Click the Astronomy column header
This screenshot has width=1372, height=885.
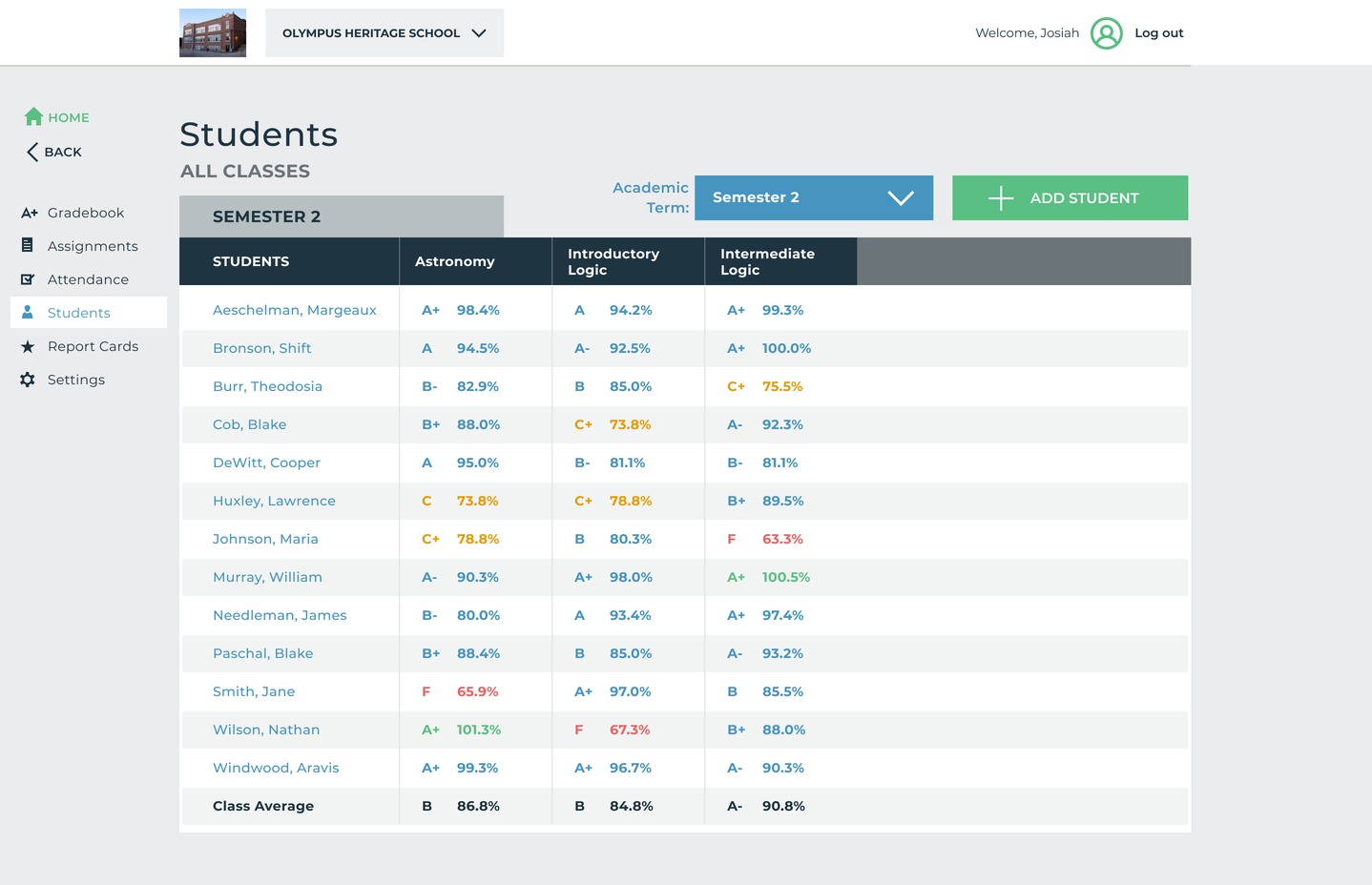[454, 261]
